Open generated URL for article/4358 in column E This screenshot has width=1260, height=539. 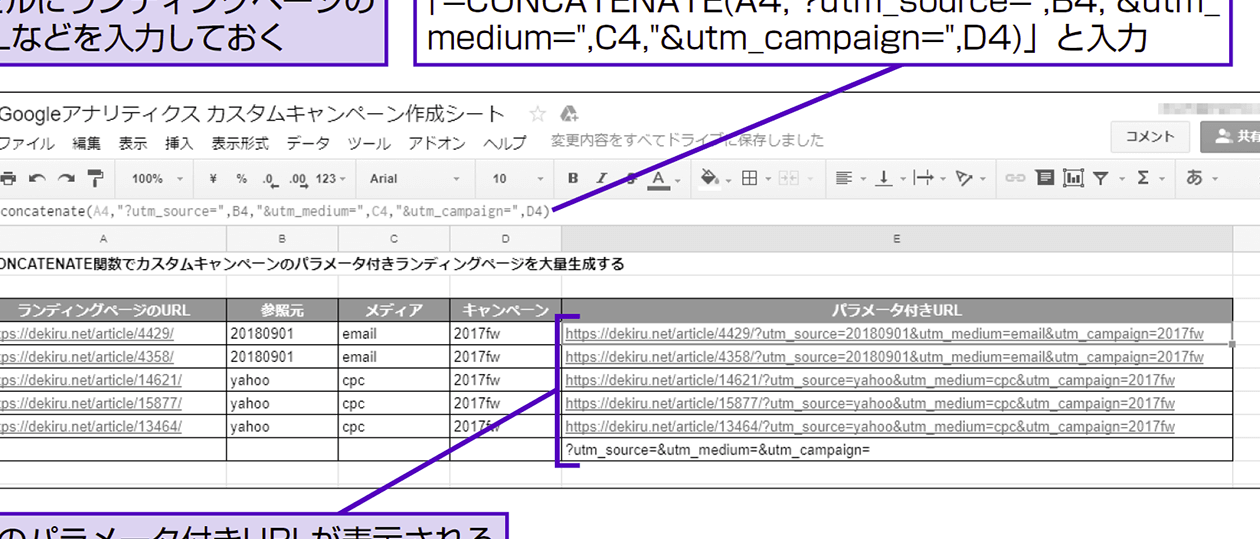pyautogui.click(x=884, y=357)
